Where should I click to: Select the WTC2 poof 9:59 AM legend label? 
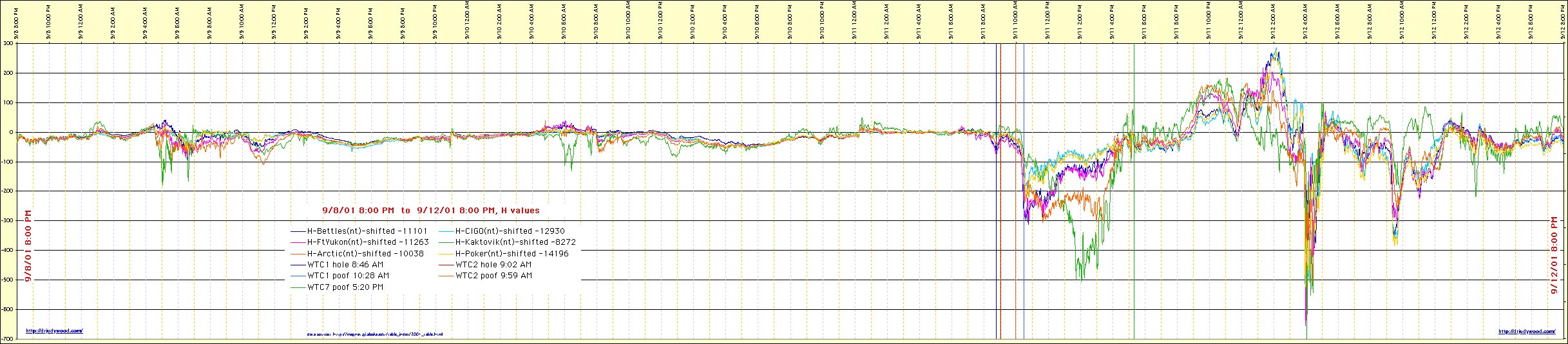(493, 276)
